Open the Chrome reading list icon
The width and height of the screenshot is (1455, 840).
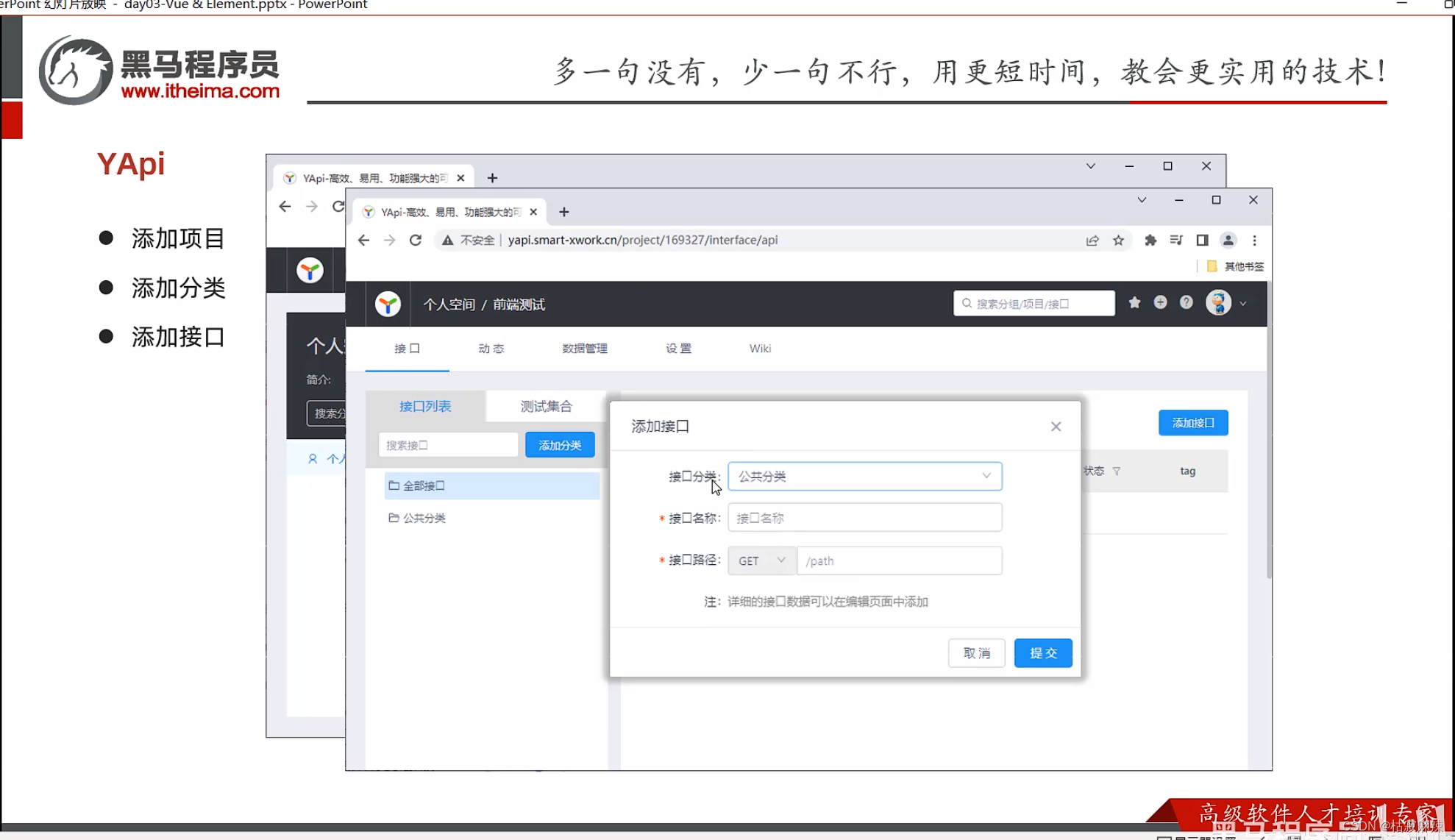coord(1175,240)
